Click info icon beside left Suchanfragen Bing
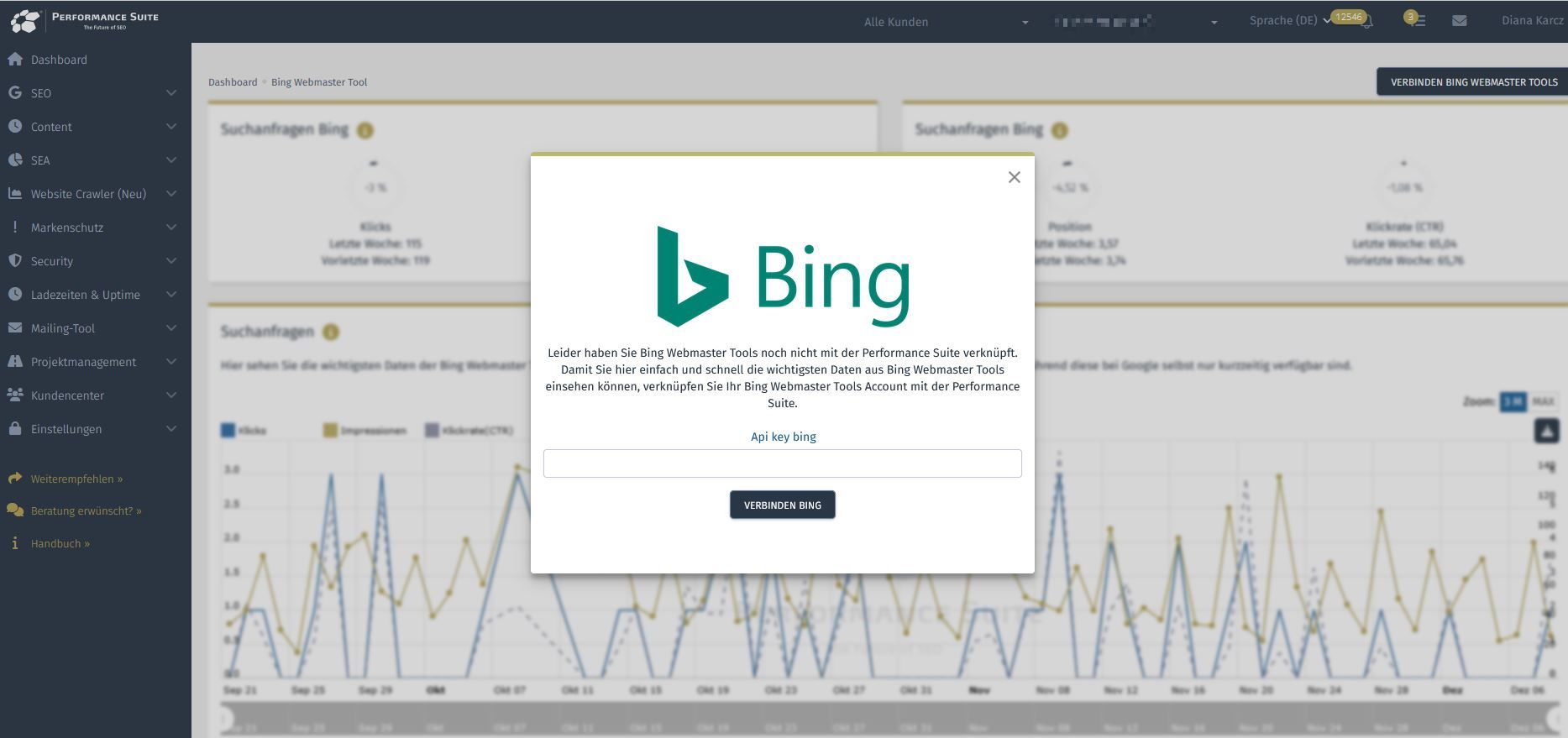The image size is (1568, 738). coord(364,130)
